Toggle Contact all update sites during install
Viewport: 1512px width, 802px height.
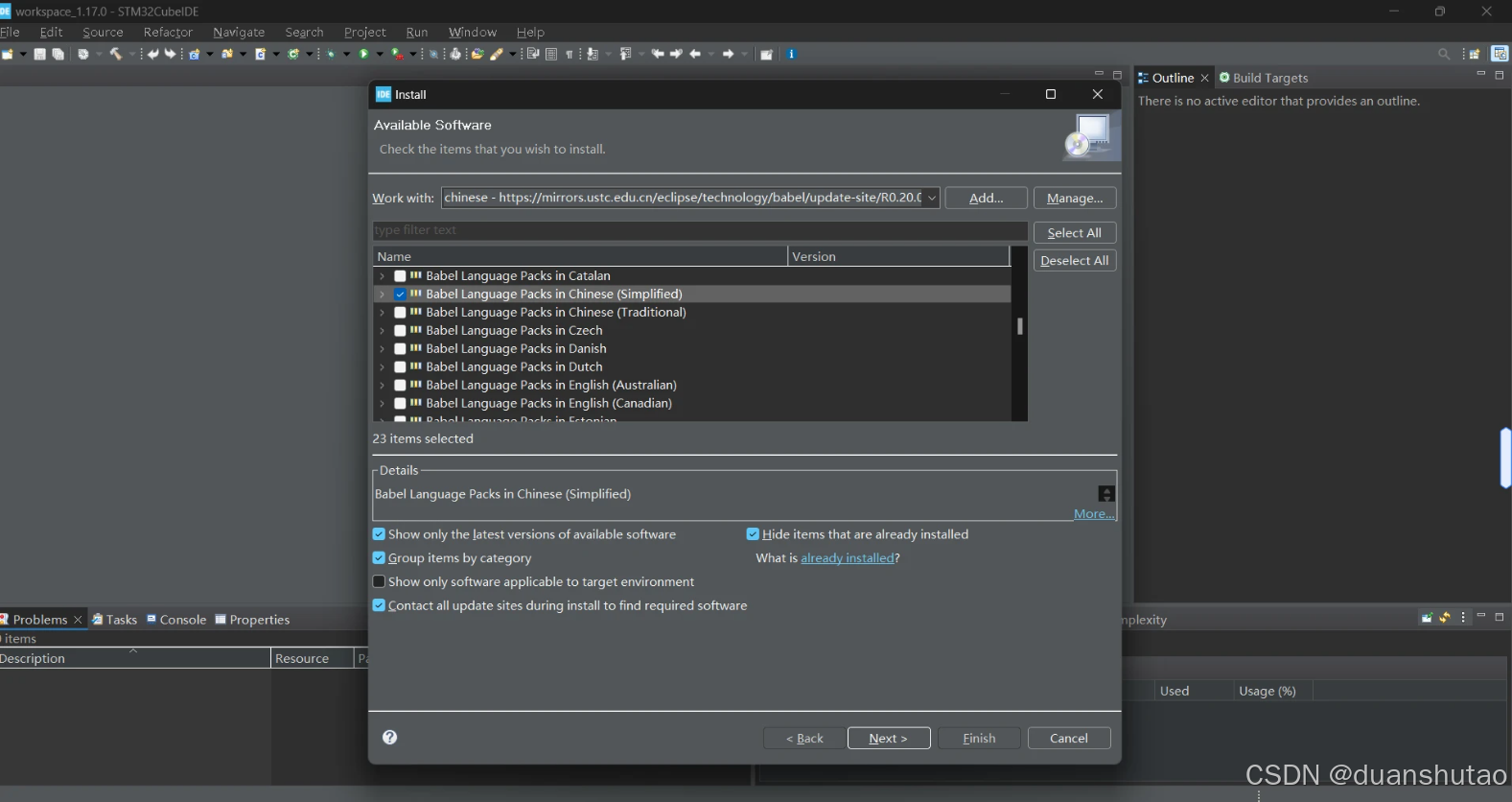[379, 605]
